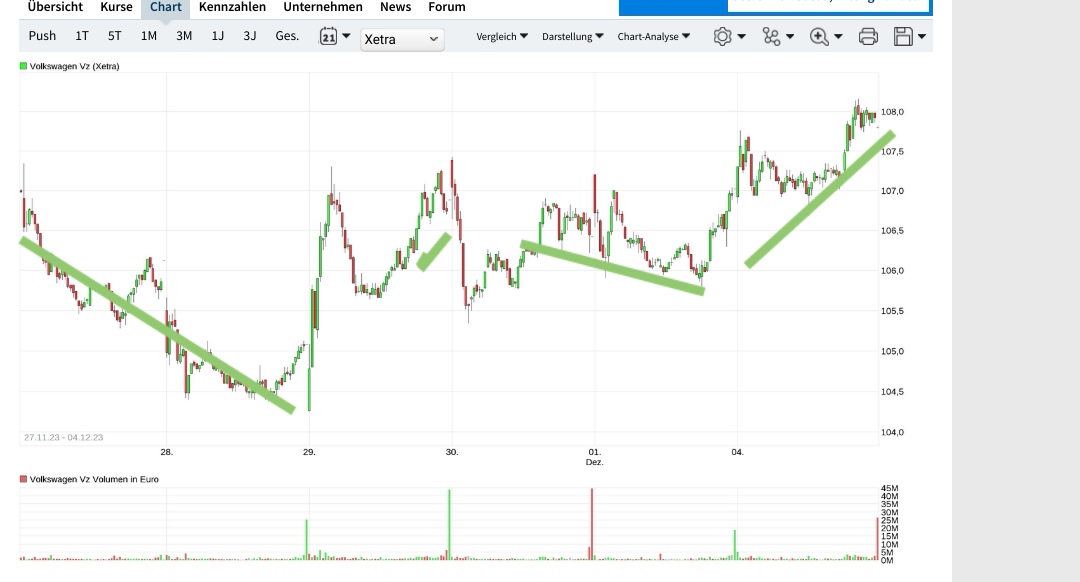
Task: Click the 01. Dez. date axis label
Action: (x=594, y=457)
